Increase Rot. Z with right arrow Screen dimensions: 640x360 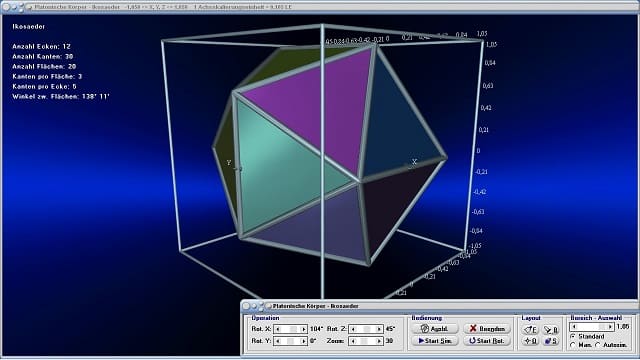[x=379, y=329]
